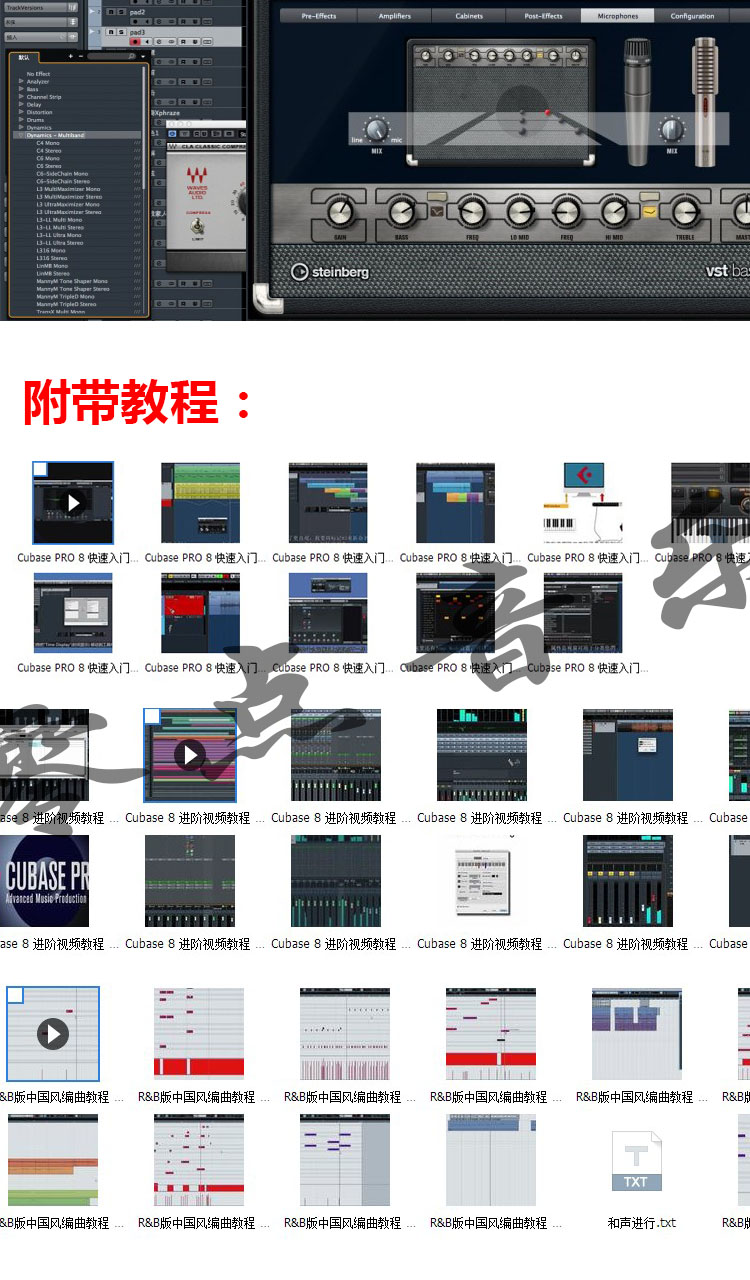Open the Configuration tab
This screenshot has height=1280, width=750.
click(692, 16)
